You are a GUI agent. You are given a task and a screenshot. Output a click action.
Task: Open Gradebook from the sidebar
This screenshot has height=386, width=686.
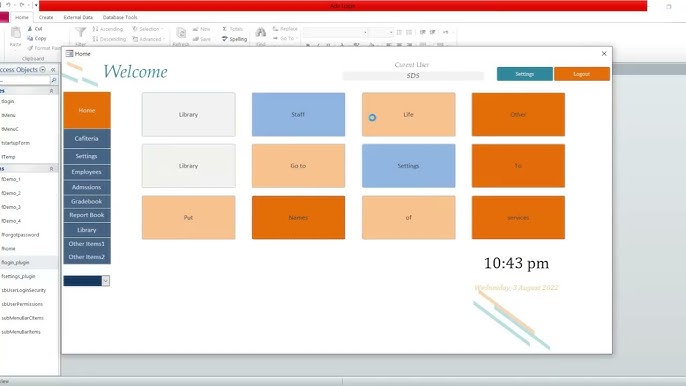tap(87, 202)
